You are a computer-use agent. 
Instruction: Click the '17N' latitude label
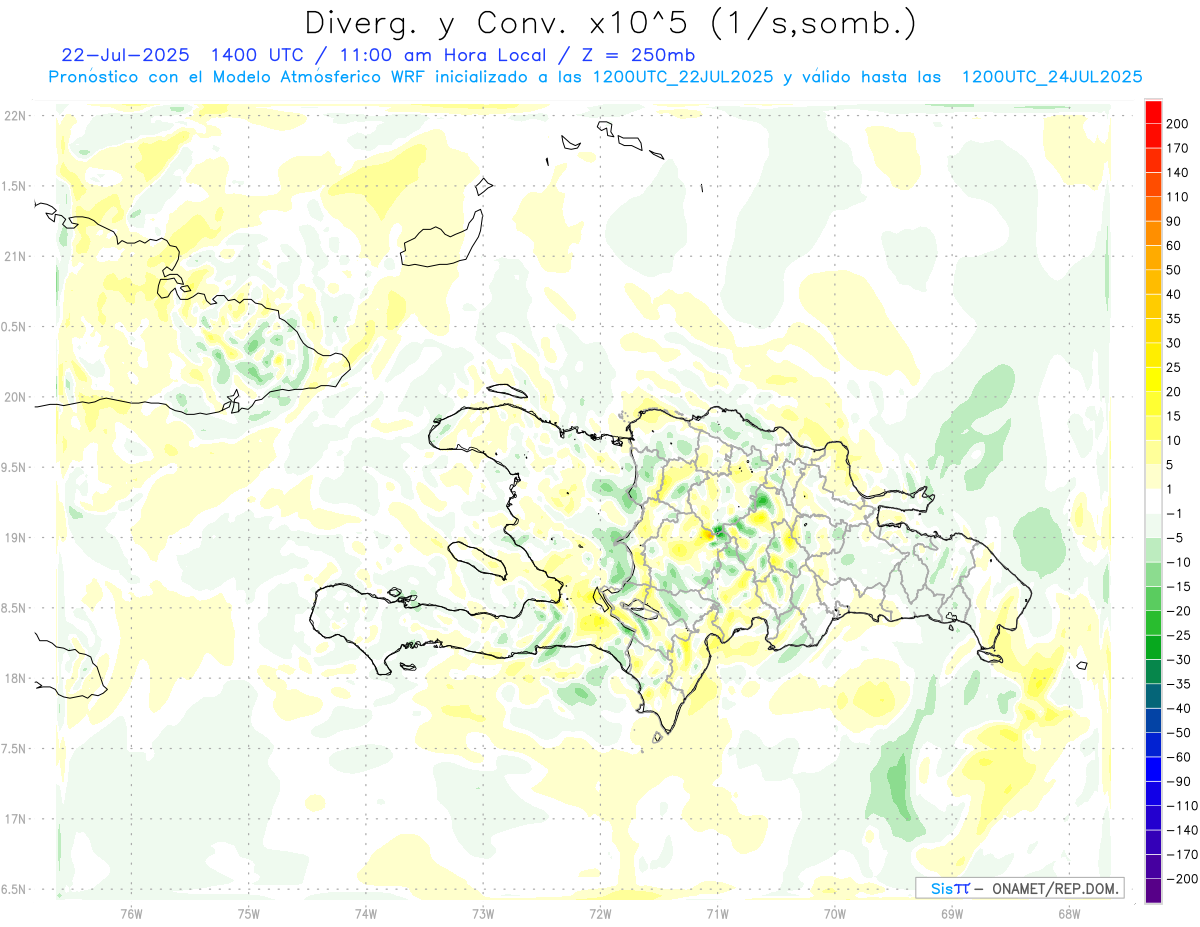click(x=17, y=819)
